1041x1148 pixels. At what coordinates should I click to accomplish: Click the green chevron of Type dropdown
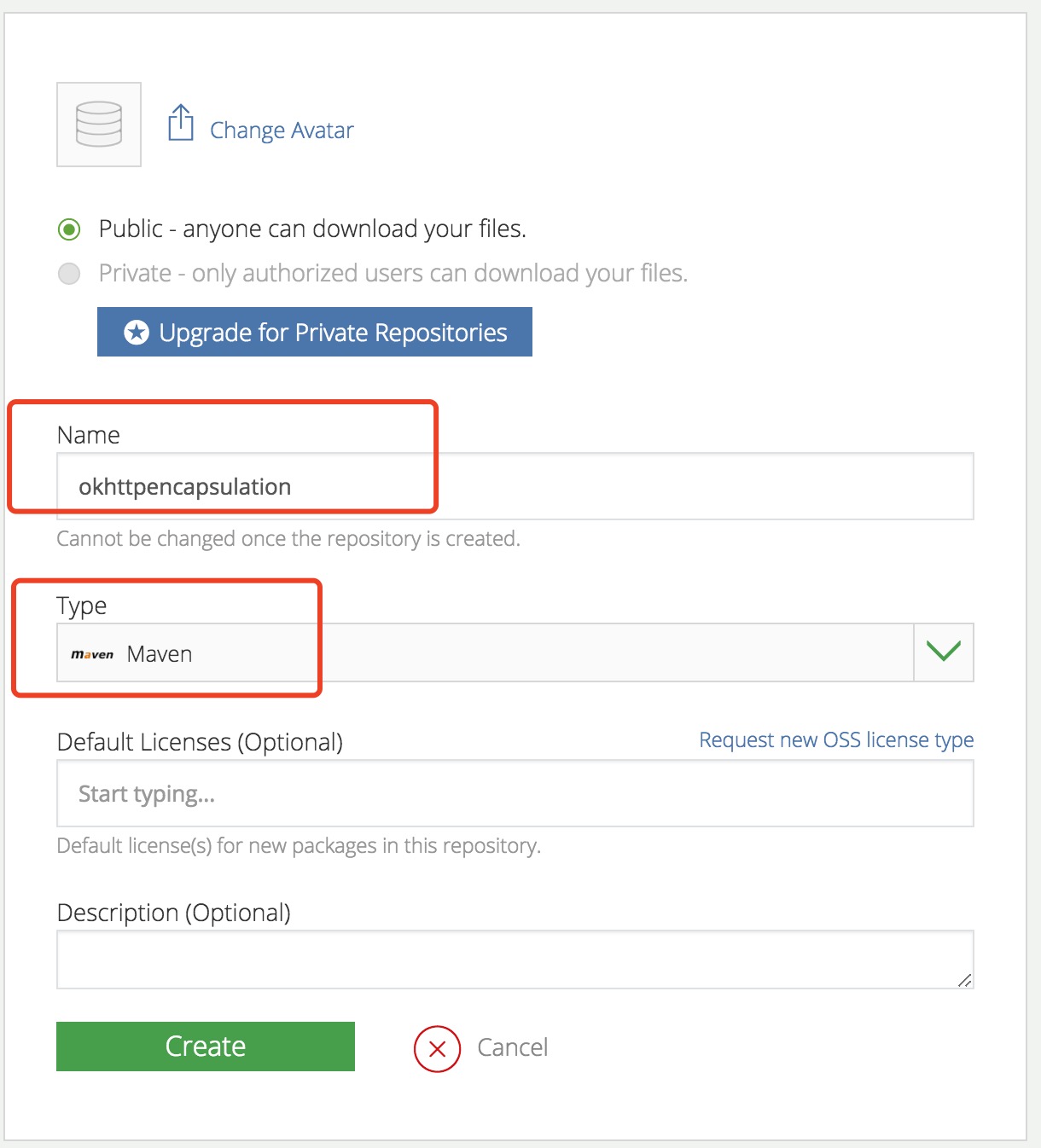tap(944, 652)
